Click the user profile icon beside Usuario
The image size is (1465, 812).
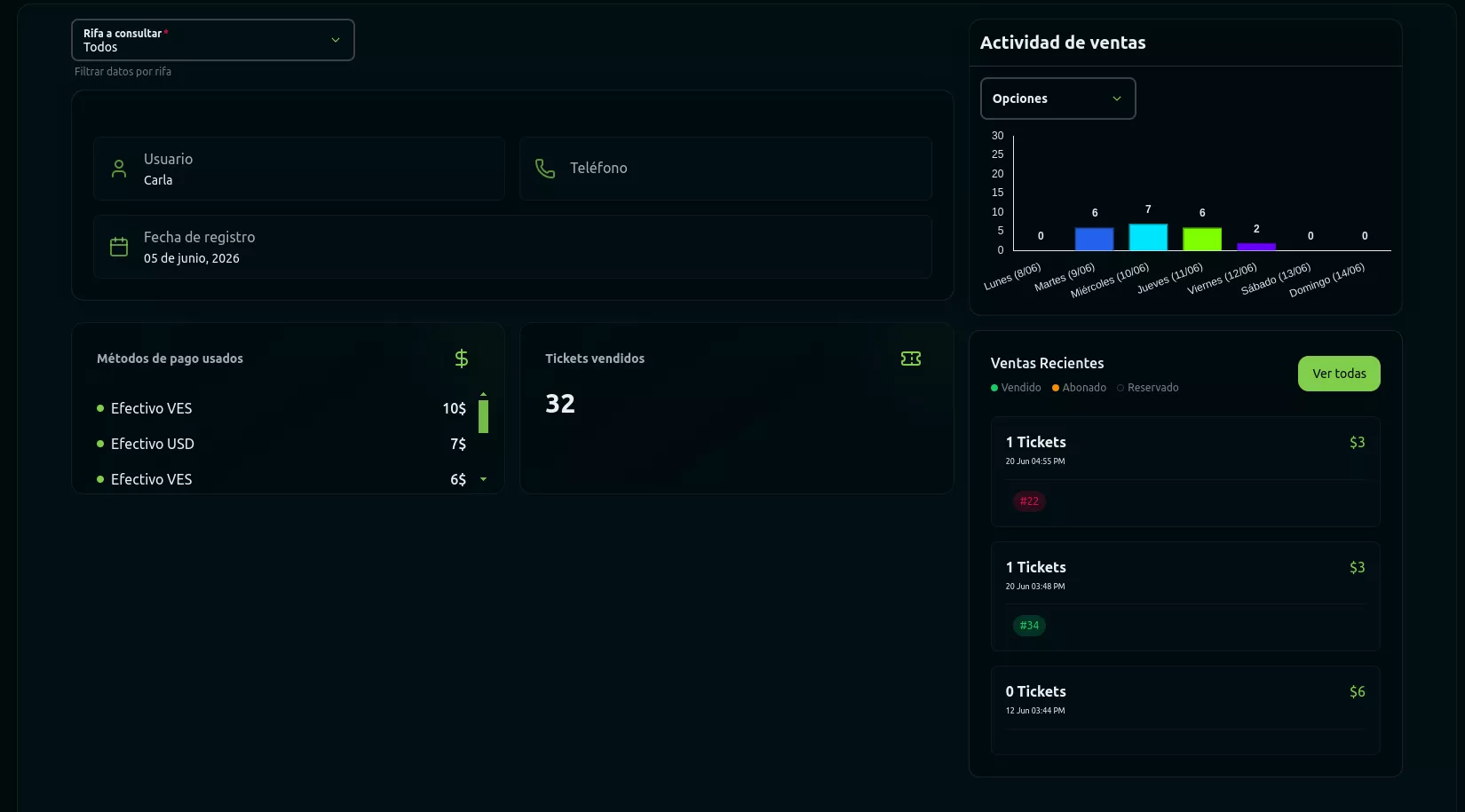click(x=119, y=169)
